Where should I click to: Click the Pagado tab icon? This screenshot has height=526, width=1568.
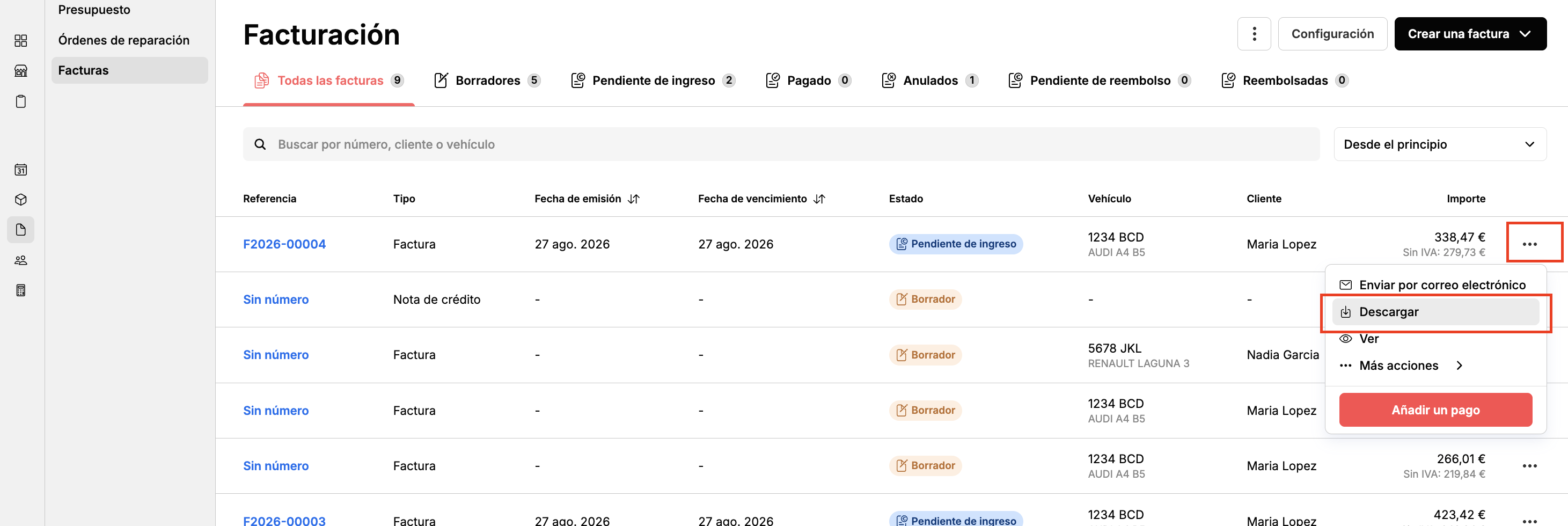[773, 81]
